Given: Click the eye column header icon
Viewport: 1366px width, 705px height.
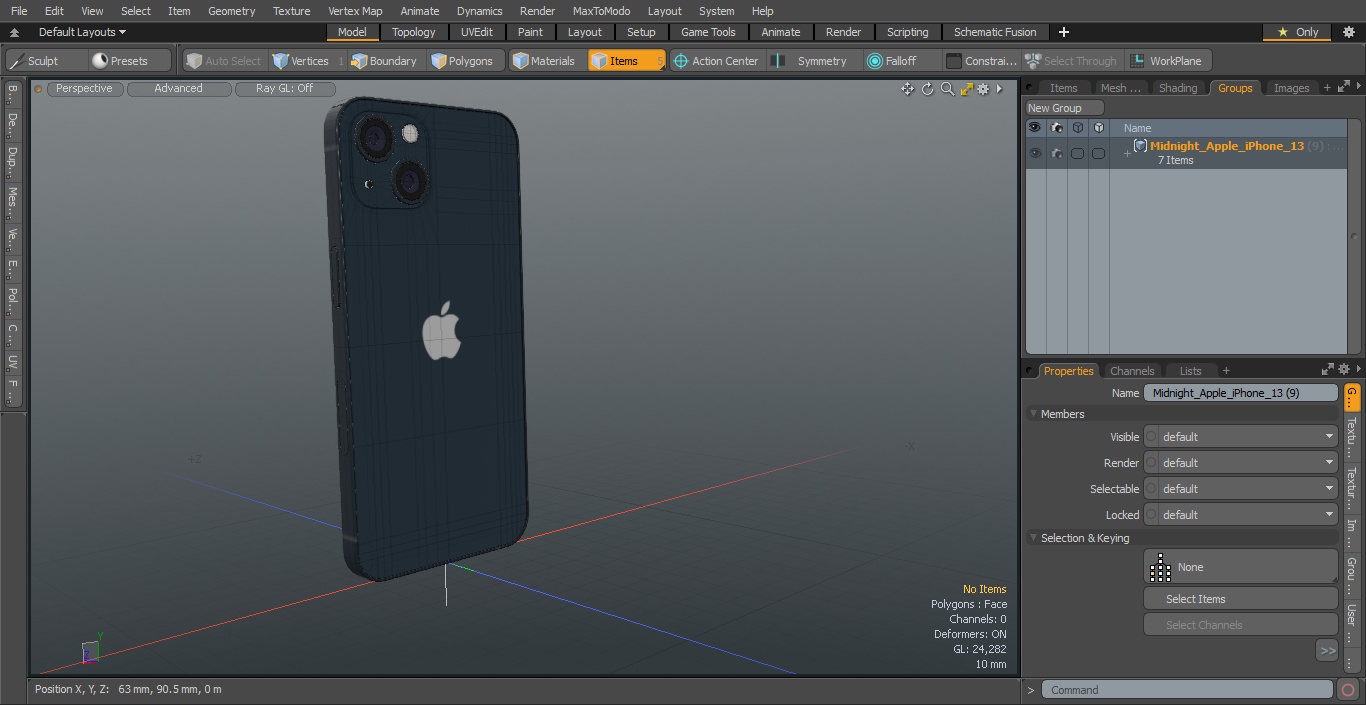Looking at the screenshot, I should coord(1035,128).
